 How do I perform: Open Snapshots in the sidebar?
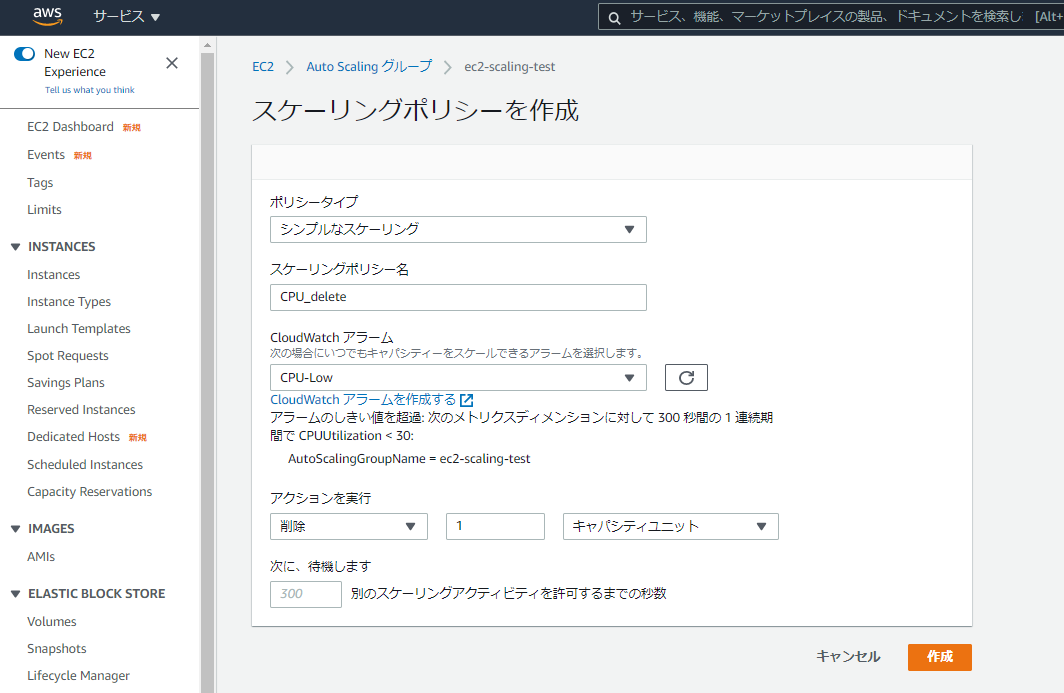[x=57, y=649]
